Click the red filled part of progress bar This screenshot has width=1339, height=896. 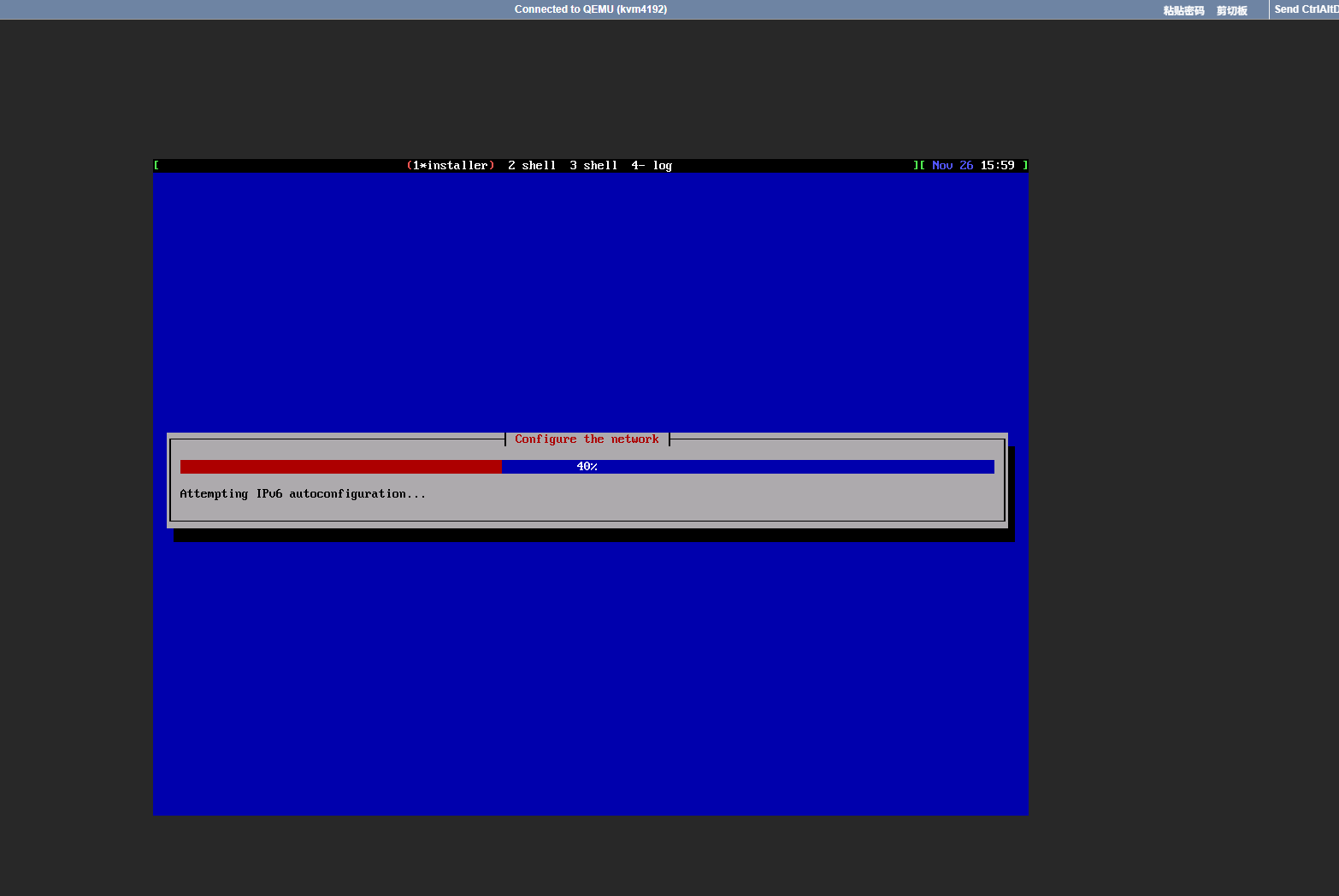(340, 466)
